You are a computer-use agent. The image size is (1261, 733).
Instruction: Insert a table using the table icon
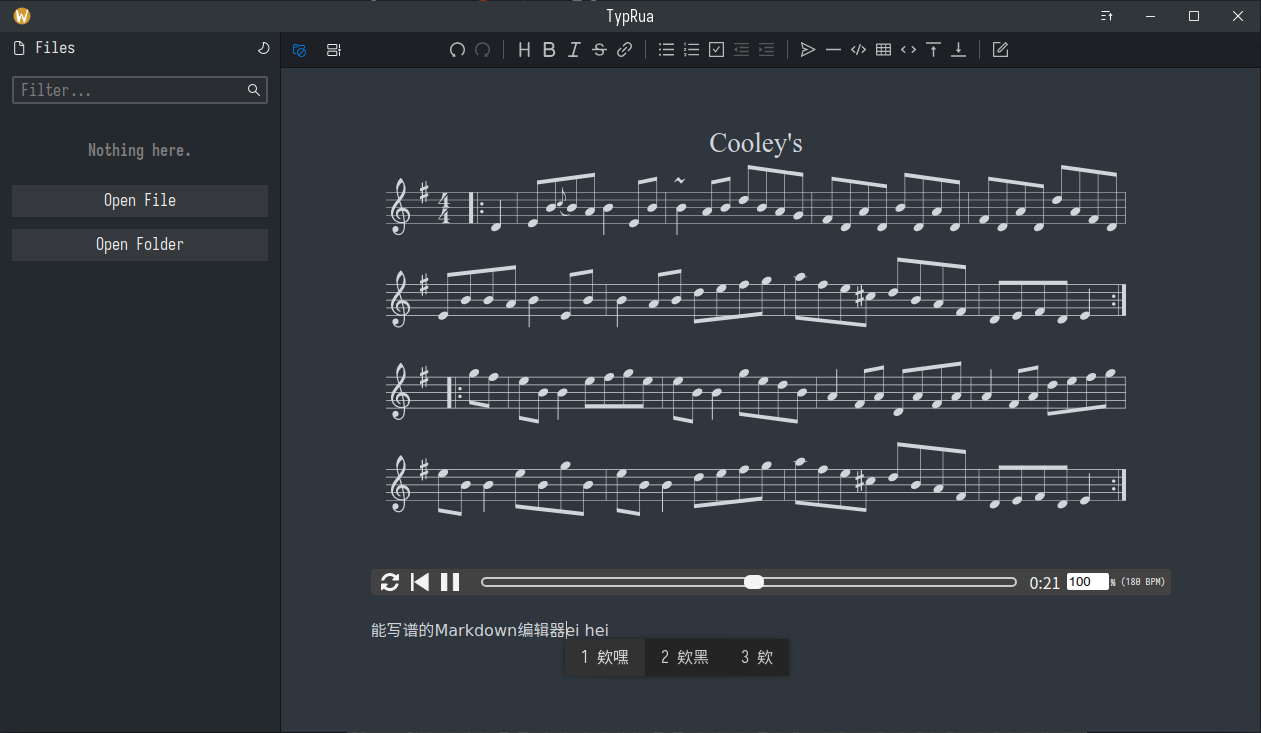pyautogui.click(x=883, y=50)
